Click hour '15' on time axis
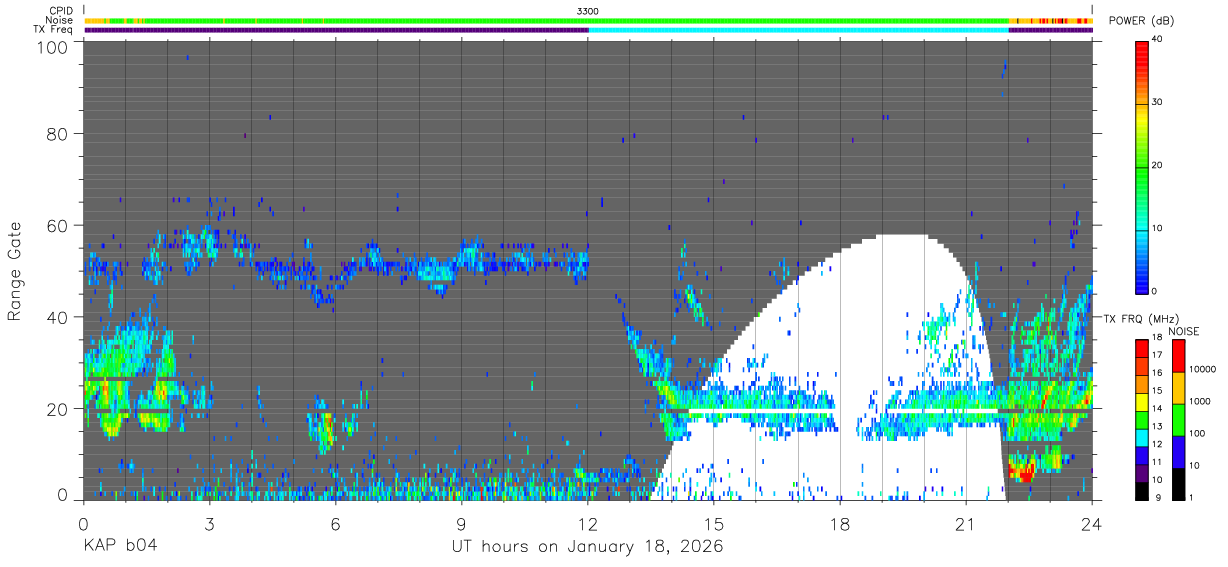This screenshot has height=567, width=1228. pyautogui.click(x=714, y=523)
